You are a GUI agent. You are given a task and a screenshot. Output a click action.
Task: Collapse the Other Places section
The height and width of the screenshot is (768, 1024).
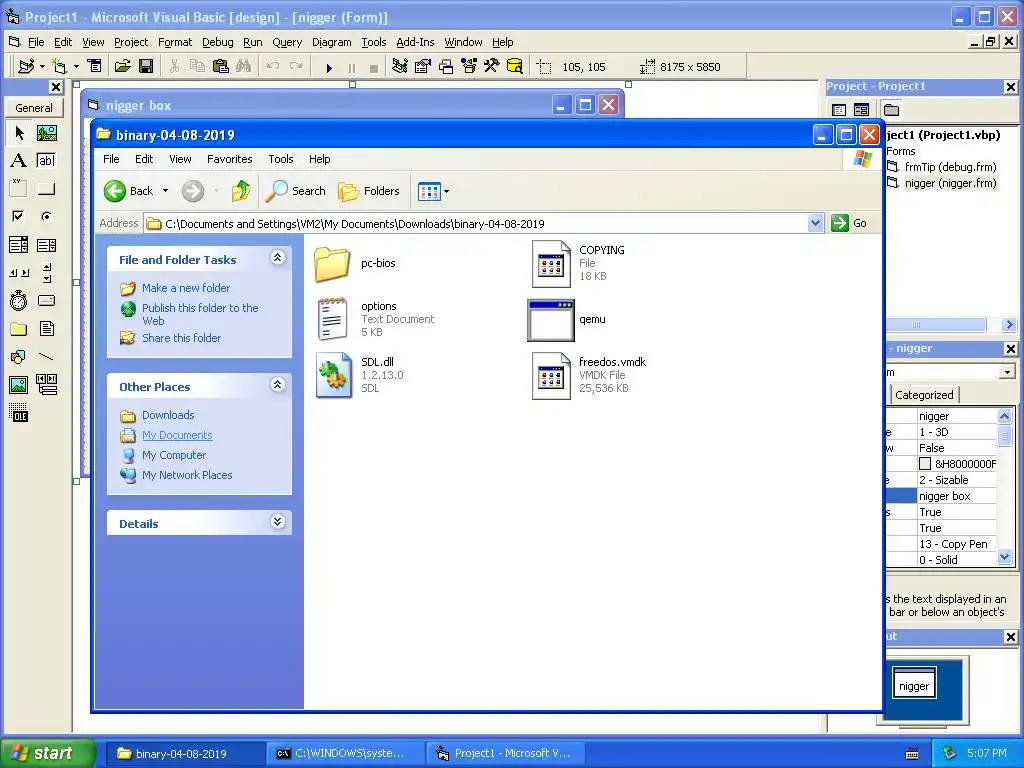coord(277,385)
